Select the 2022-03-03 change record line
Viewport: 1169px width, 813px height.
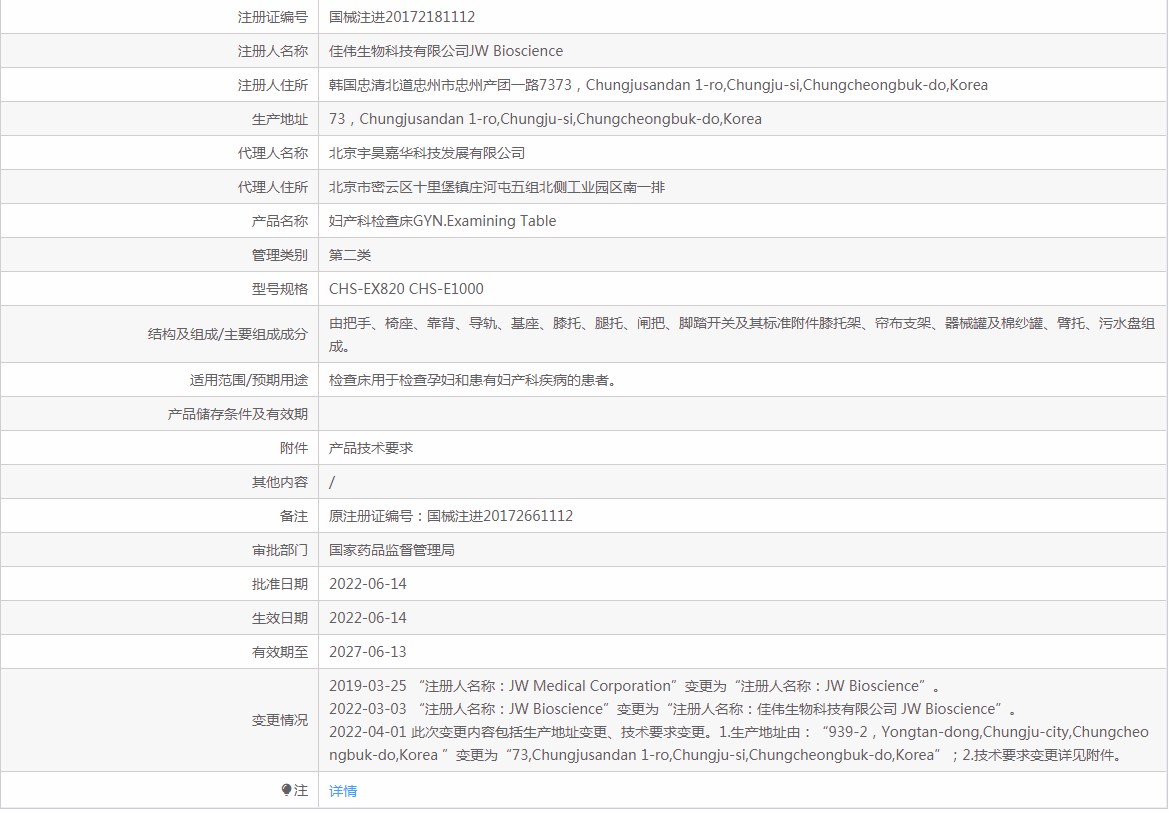point(672,709)
